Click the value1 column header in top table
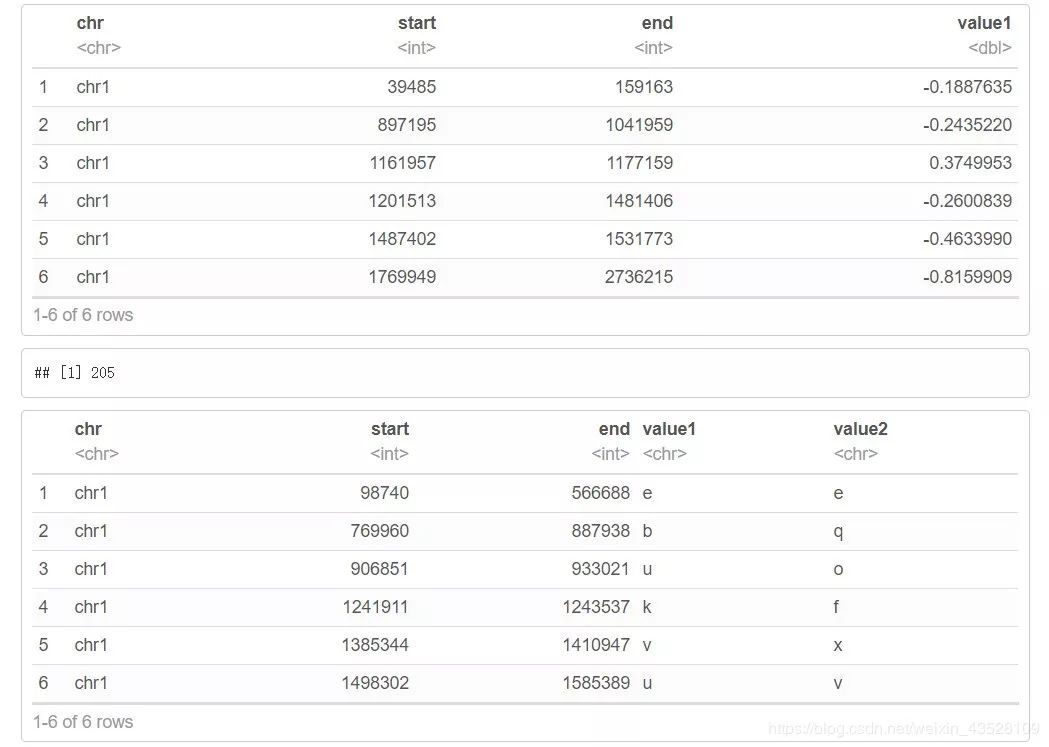Viewport: 1049px width, 747px height. [984, 23]
